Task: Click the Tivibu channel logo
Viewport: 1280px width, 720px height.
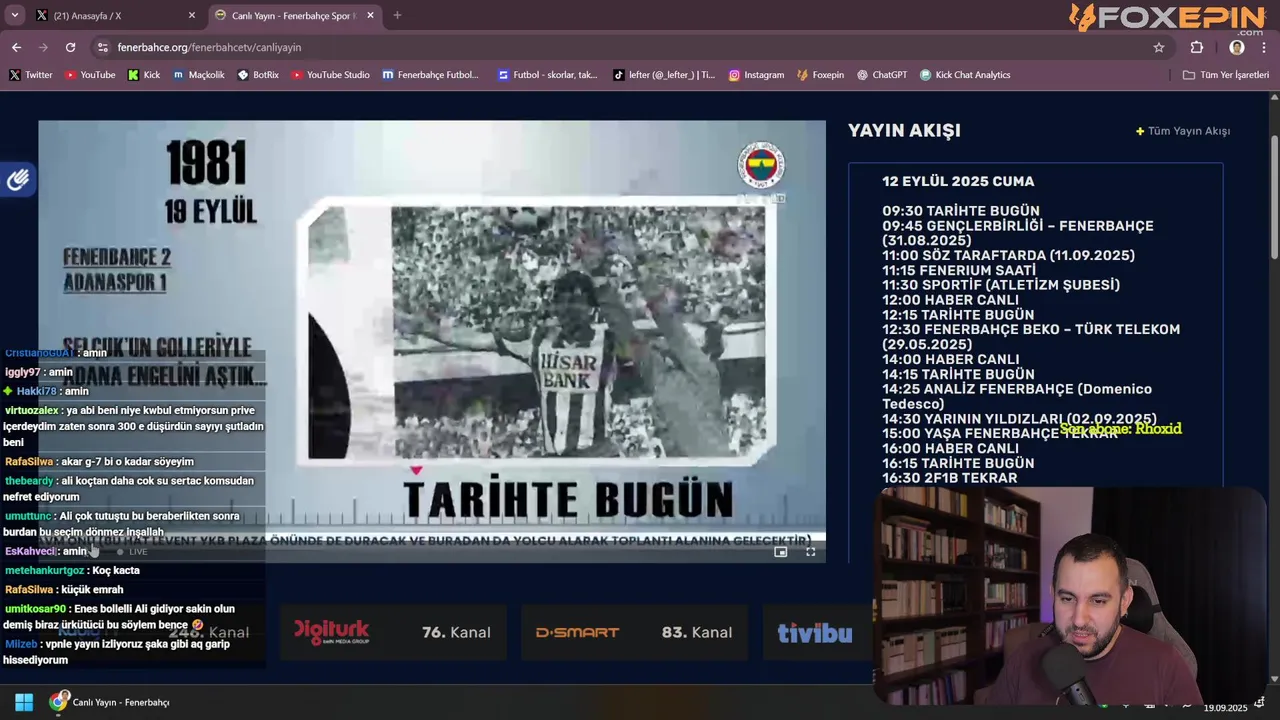Action: (815, 633)
